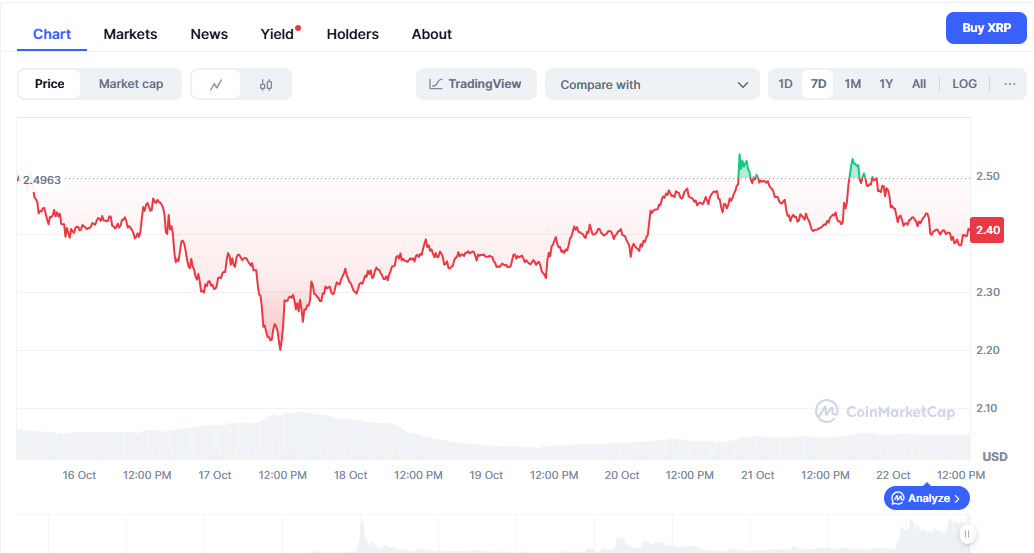
Task: Switch to candlestick chart icon
Action: 266,85
